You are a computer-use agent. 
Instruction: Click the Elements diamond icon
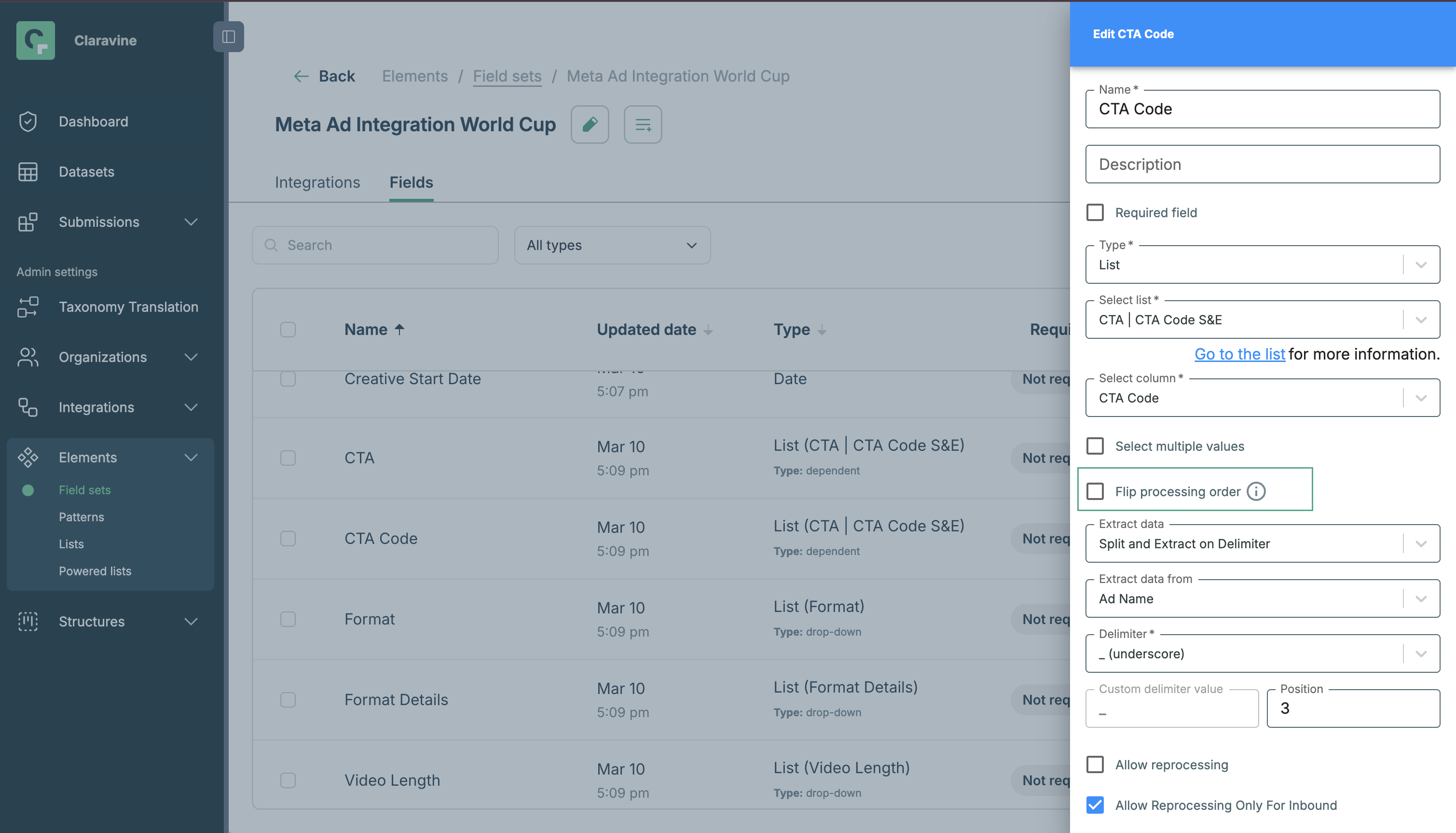coord(27,457)
